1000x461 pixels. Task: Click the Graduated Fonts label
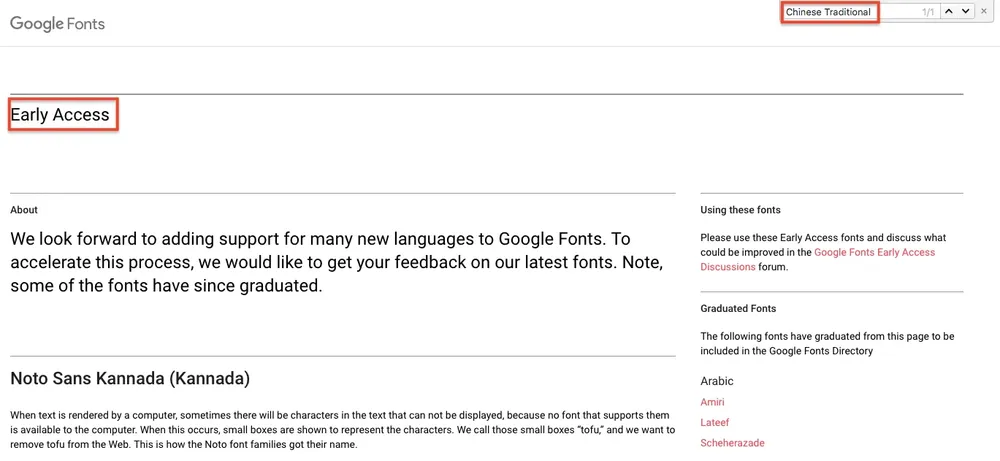click(739, 309)
